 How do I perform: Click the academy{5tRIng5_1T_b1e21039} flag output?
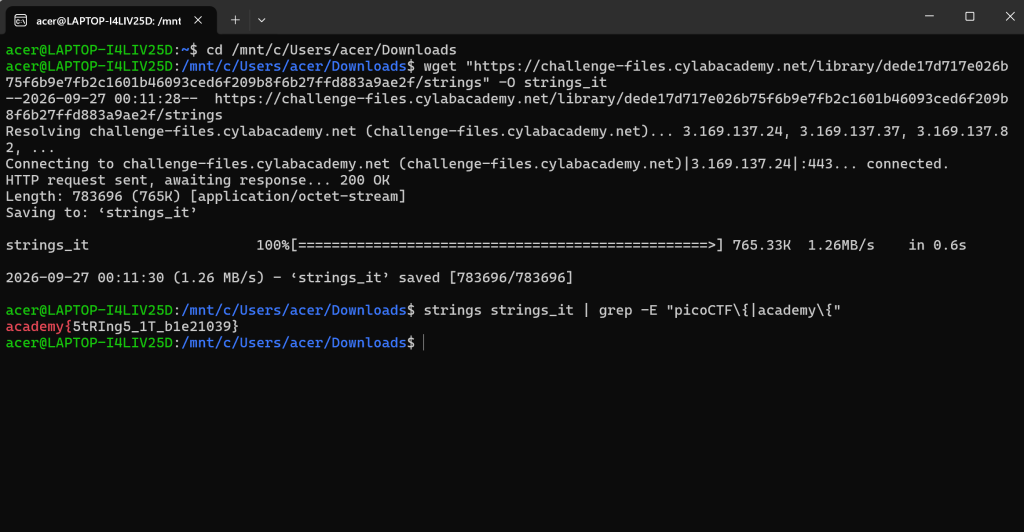tap(122, 326)
